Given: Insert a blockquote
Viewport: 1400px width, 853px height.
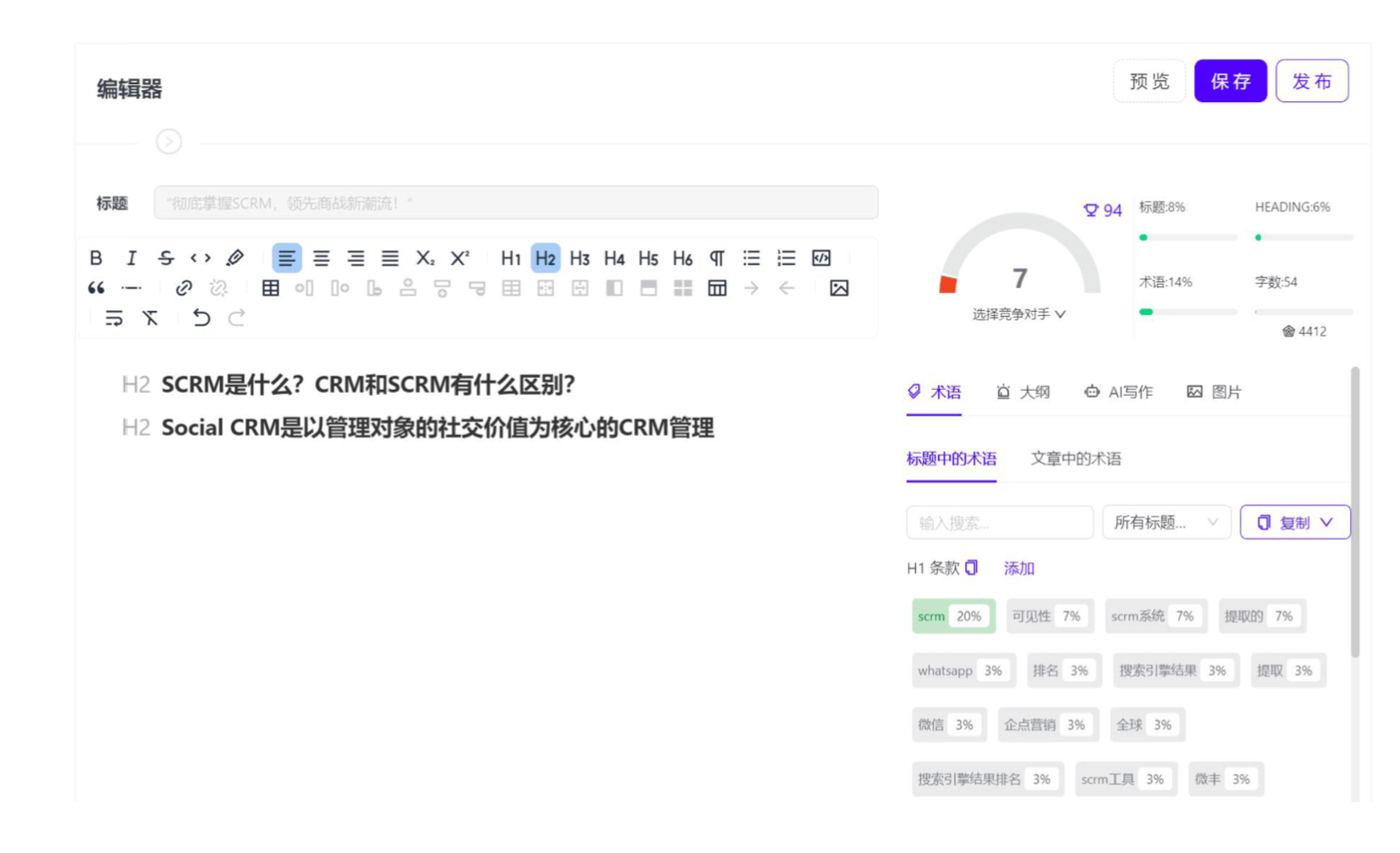Looking at the screenshot, I should point(96,288).
